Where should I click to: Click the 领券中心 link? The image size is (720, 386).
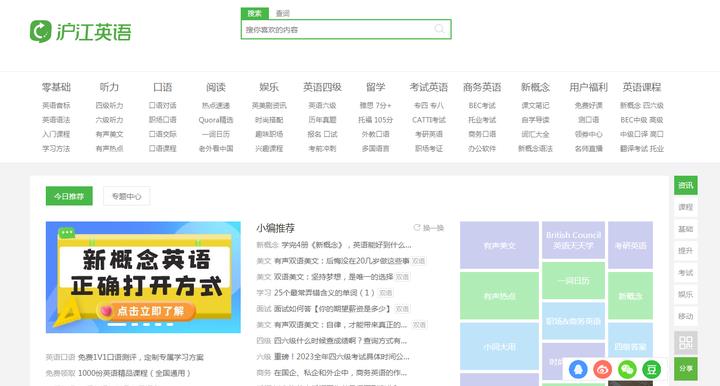[589, 134]
